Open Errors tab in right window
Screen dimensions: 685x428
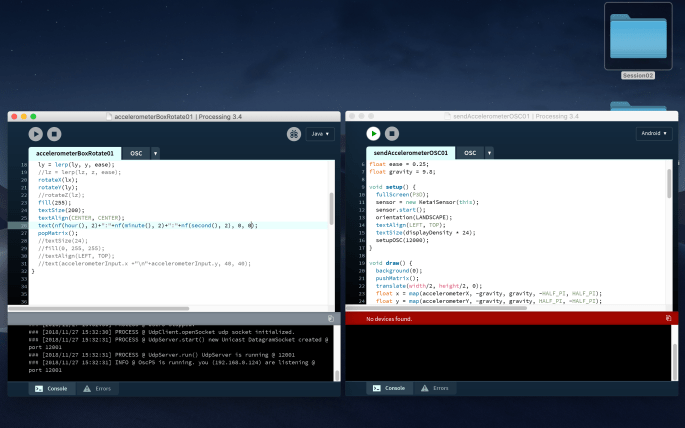pos(435,388)
